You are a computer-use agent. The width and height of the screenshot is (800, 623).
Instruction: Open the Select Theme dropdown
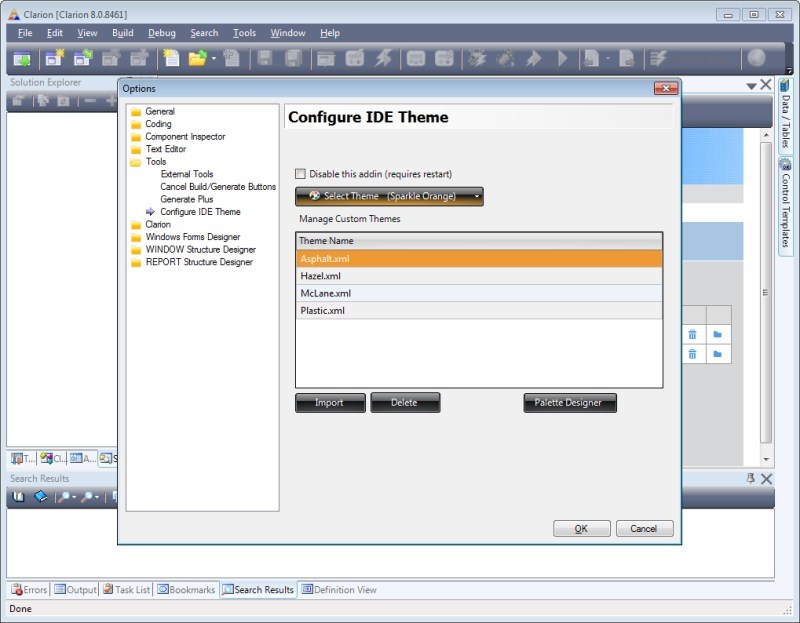389,196
